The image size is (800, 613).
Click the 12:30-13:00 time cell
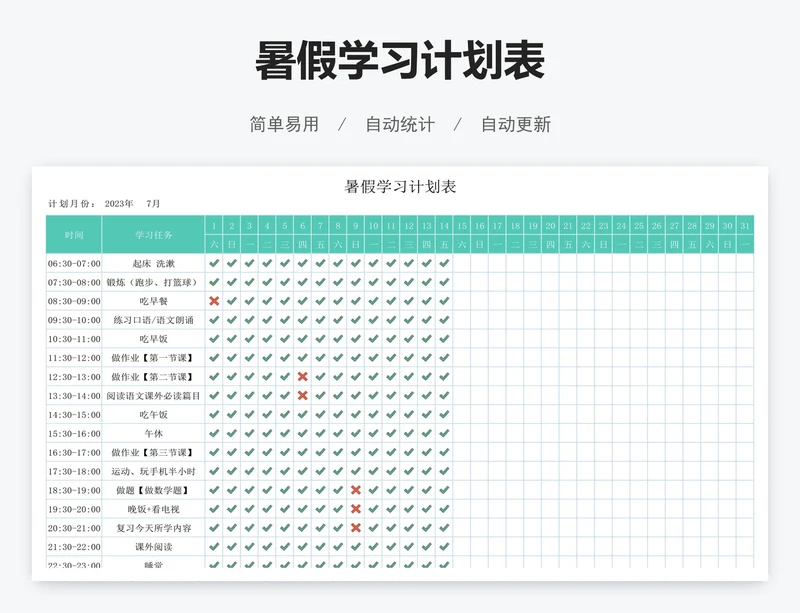click(74, 377)
